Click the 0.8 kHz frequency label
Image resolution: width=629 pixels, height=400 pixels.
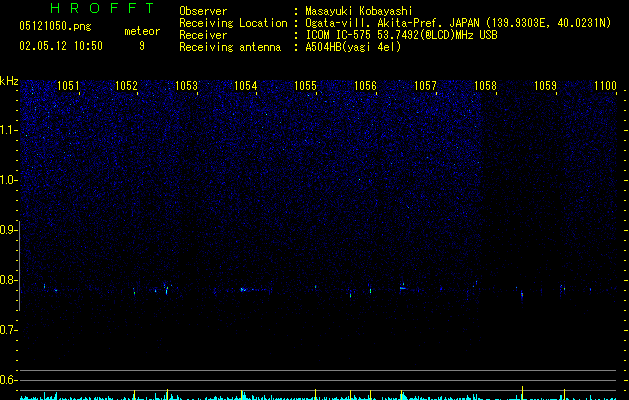[x=8, y=280]
